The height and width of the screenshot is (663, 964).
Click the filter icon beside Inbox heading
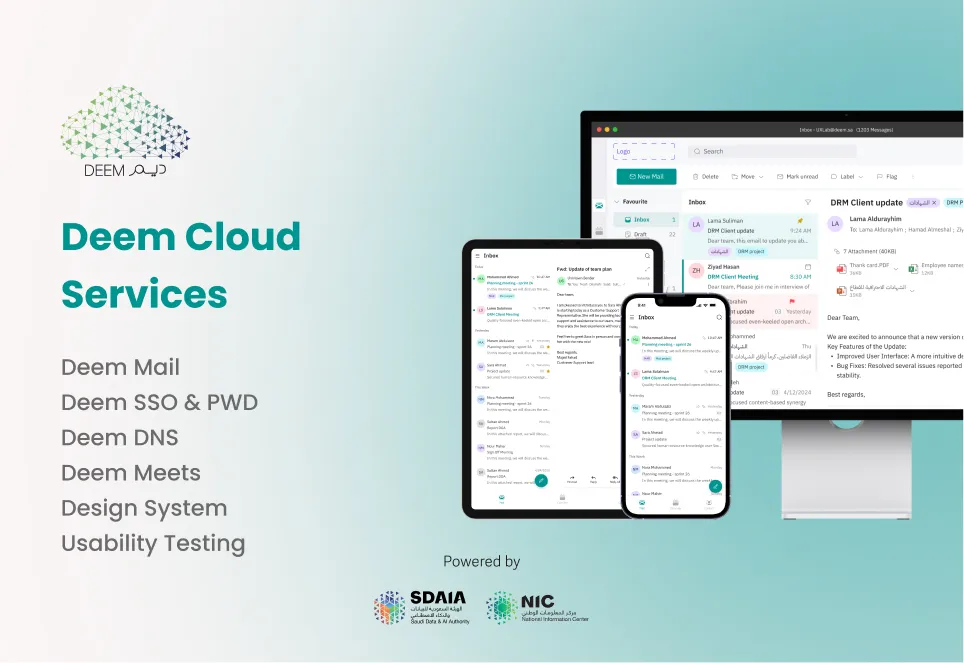pyautogui.click(x=808, y=202)
